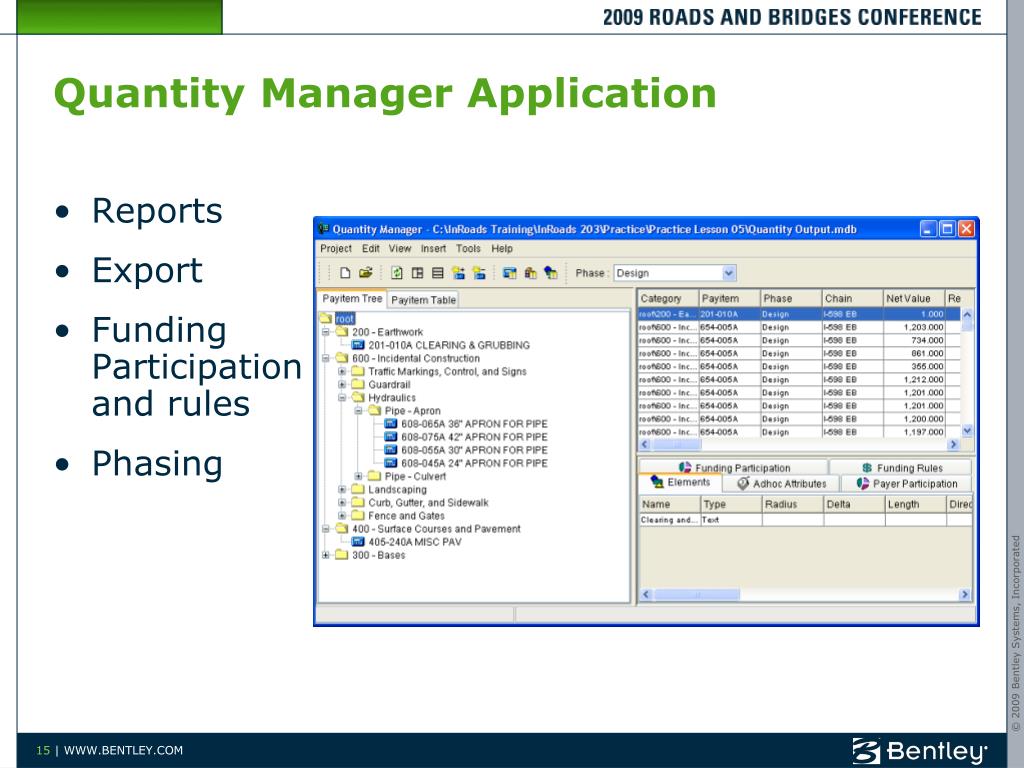The height and width of the screenshot is (768, 1024).
Task: Collapse the Pipe - Apron node
Action: (x=358, y=410)
